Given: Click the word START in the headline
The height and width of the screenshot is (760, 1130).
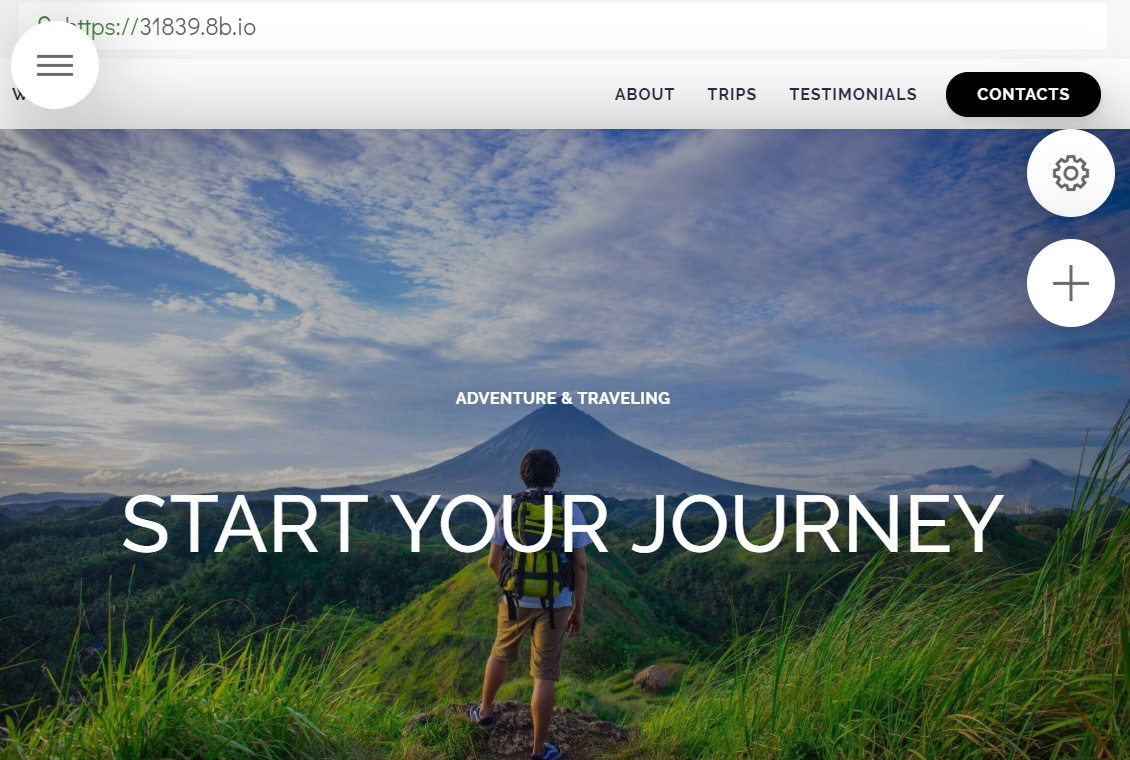Looking at the screenshot, I should point(245,524).
